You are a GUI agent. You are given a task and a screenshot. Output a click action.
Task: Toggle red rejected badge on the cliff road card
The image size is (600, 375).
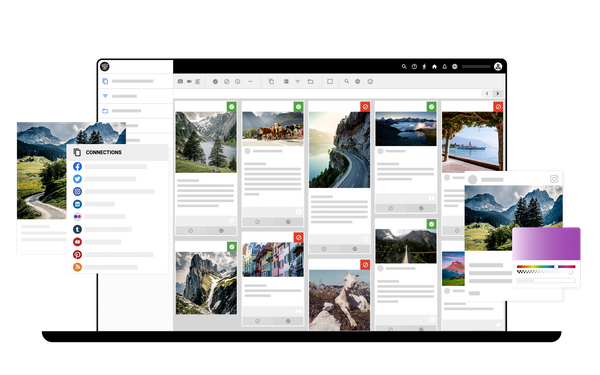[365, 107]
